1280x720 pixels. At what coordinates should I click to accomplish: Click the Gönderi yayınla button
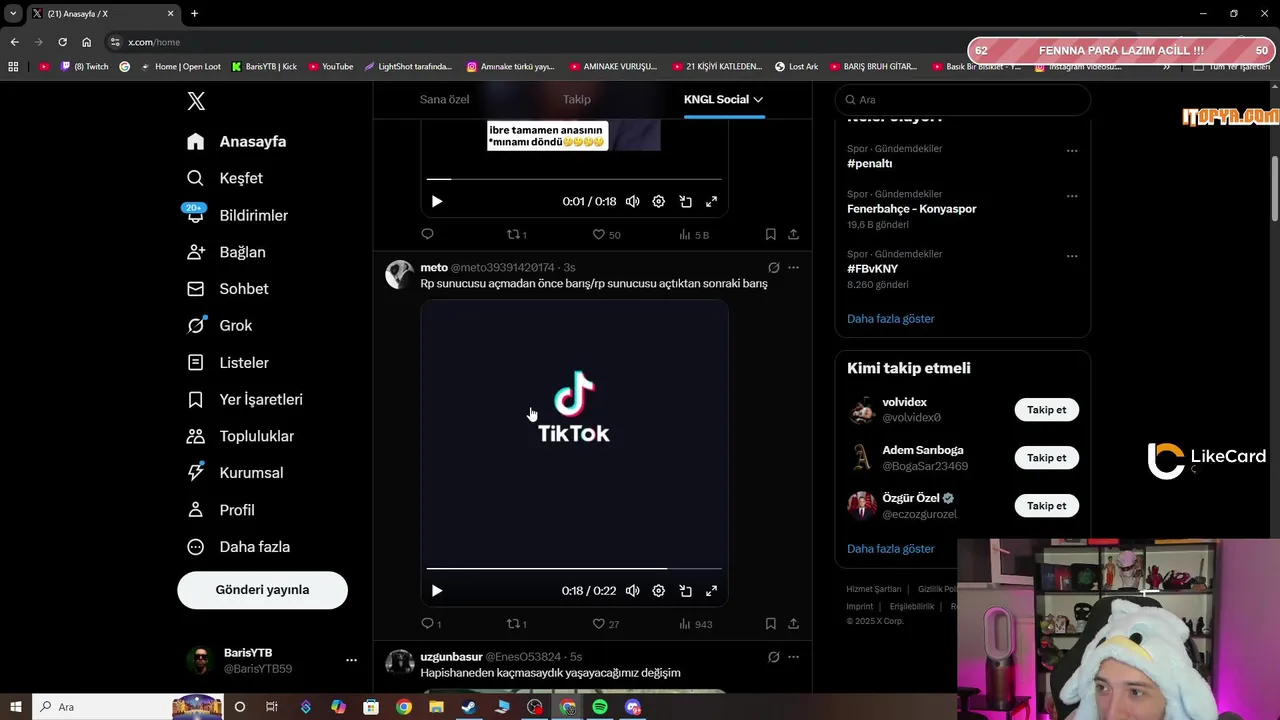click(x=262, y=590)
